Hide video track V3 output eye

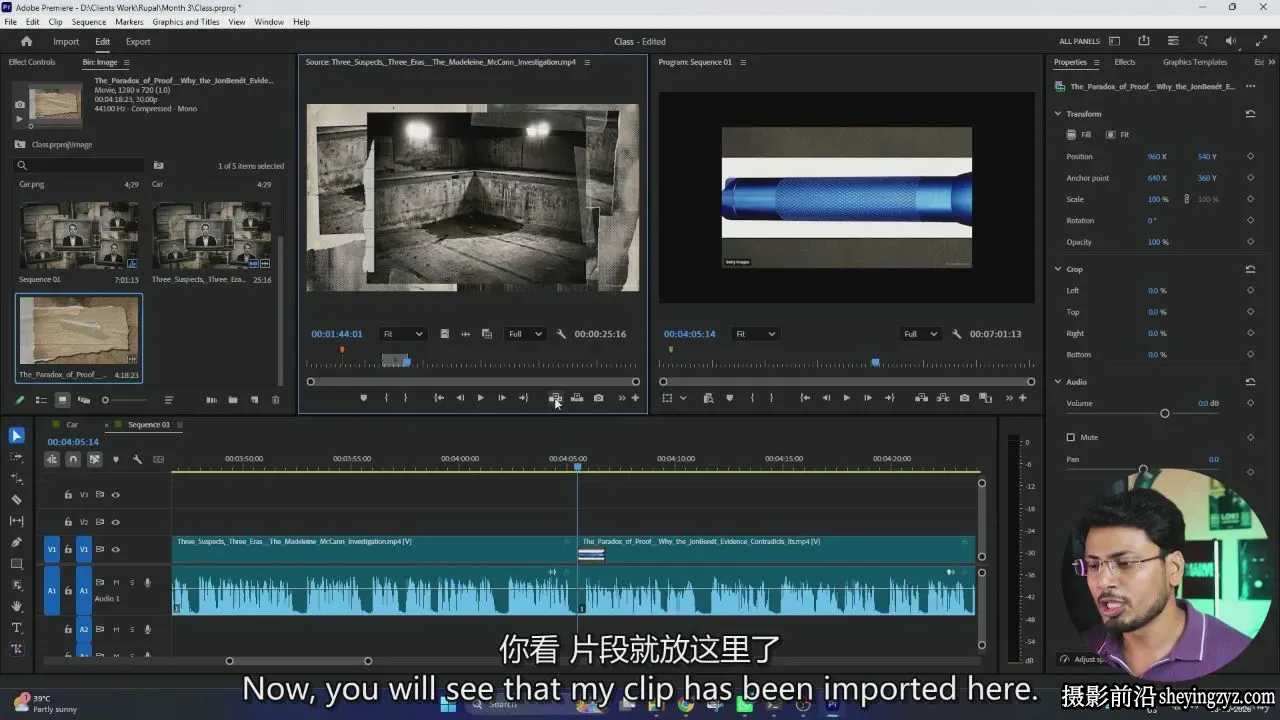pos(115,495)
